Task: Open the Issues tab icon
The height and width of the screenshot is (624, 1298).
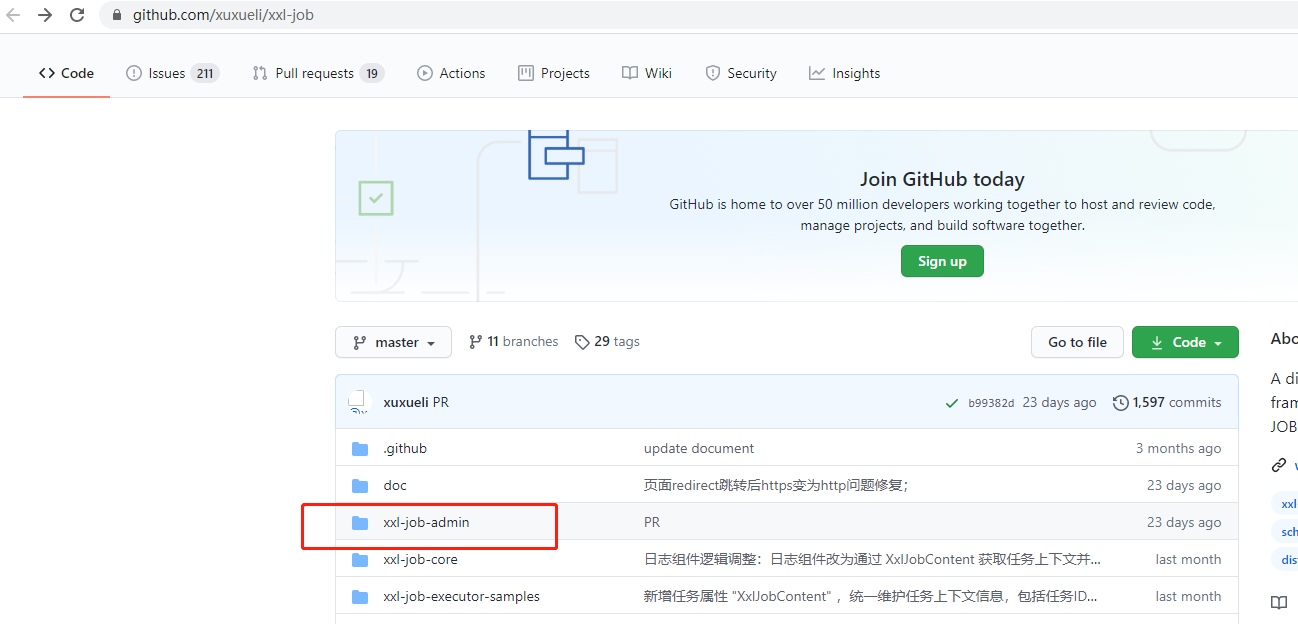Action: pyautogui.click(x=133, y=72)
